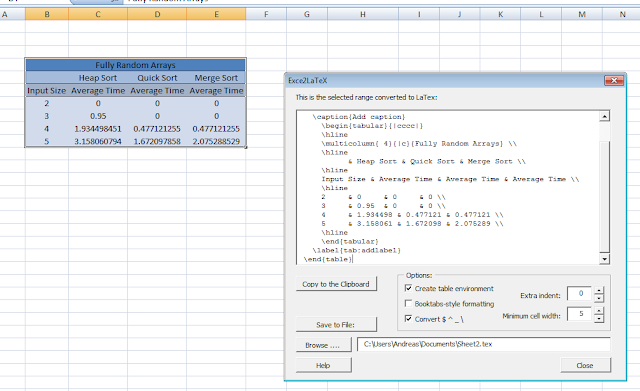
Task: Toggle Create table environment checkbox
Action: pyautogui.click(x=408, y=288)
